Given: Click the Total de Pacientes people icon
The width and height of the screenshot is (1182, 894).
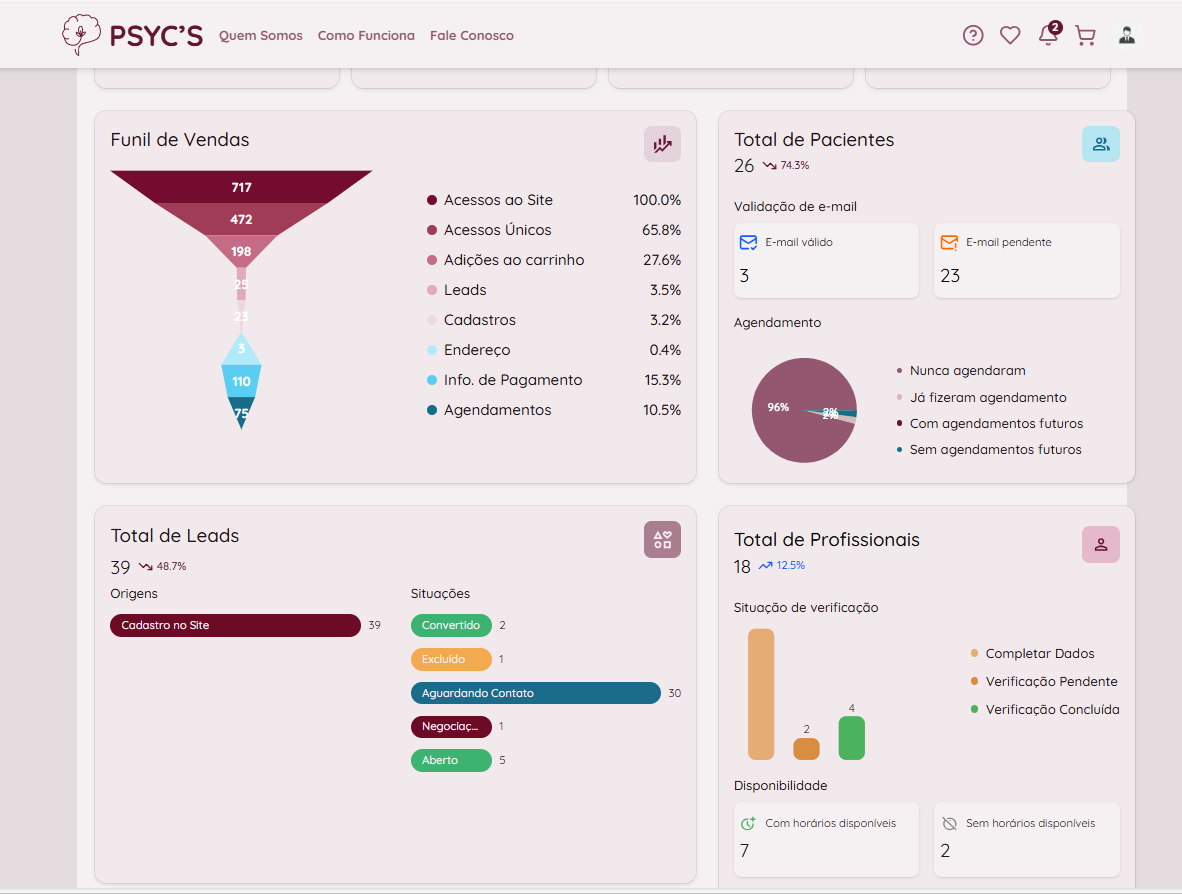Looking at the screenshot, I should (x=1100, y=144).
